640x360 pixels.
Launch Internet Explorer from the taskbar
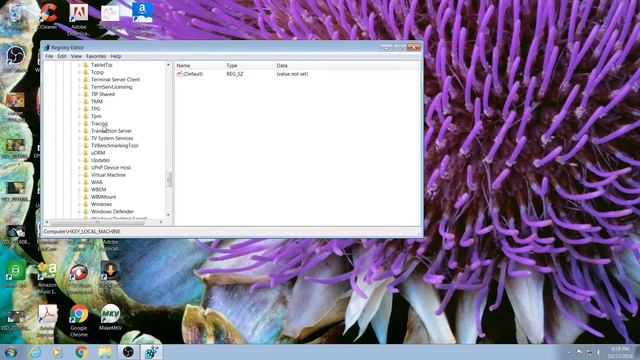coord(35,352)
